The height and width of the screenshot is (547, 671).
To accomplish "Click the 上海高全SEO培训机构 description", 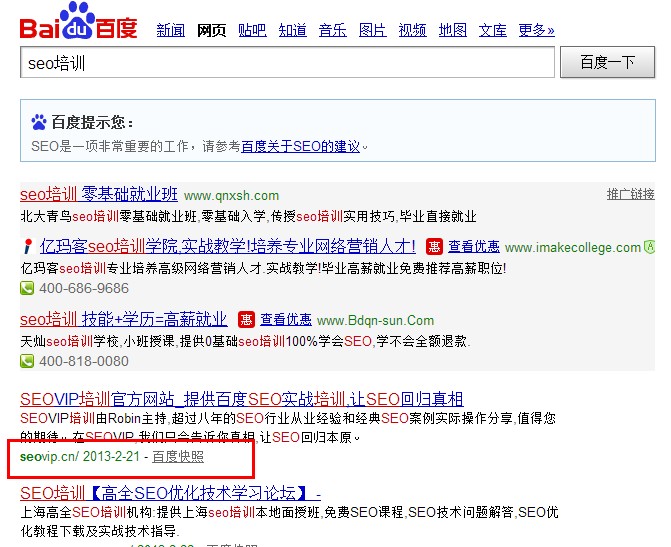I will [289, 521].
